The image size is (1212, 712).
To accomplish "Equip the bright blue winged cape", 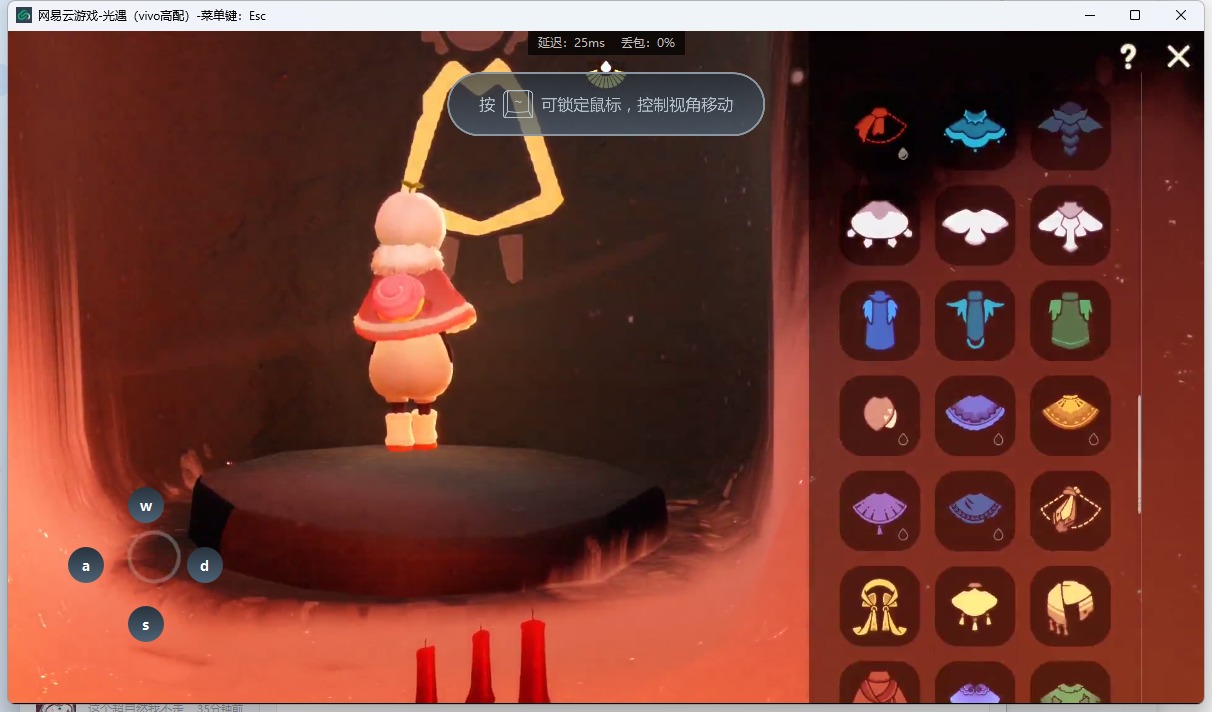I will [x=974, y=130].
